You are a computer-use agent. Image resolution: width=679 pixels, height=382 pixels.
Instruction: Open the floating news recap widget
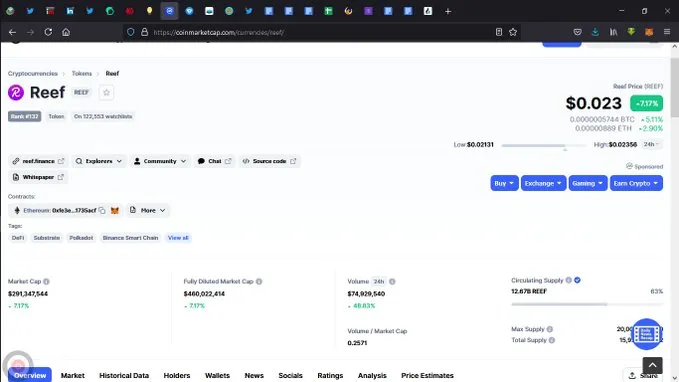tap(647, 334)
